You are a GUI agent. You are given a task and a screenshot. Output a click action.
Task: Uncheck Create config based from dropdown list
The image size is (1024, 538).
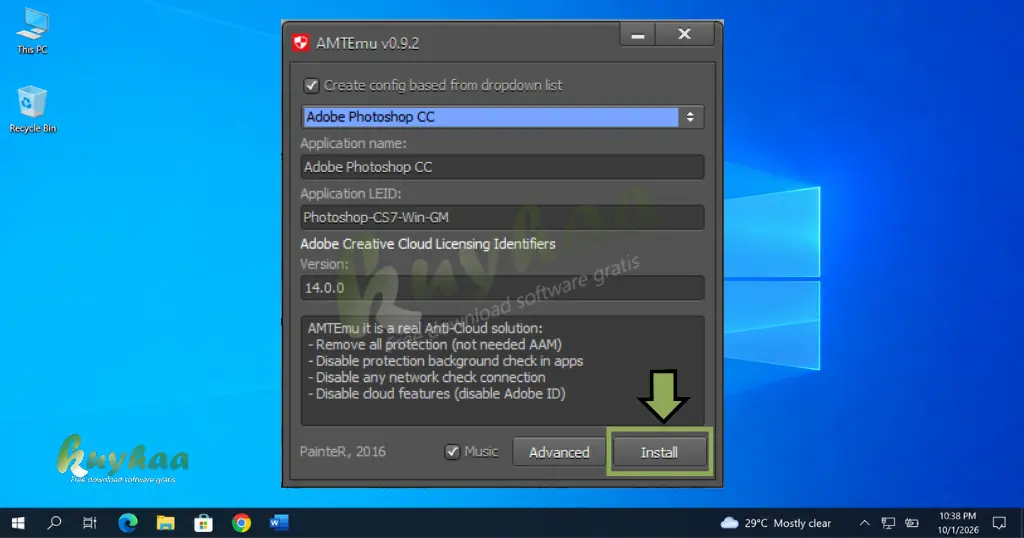pyautogui.click(x=311, y=86)
